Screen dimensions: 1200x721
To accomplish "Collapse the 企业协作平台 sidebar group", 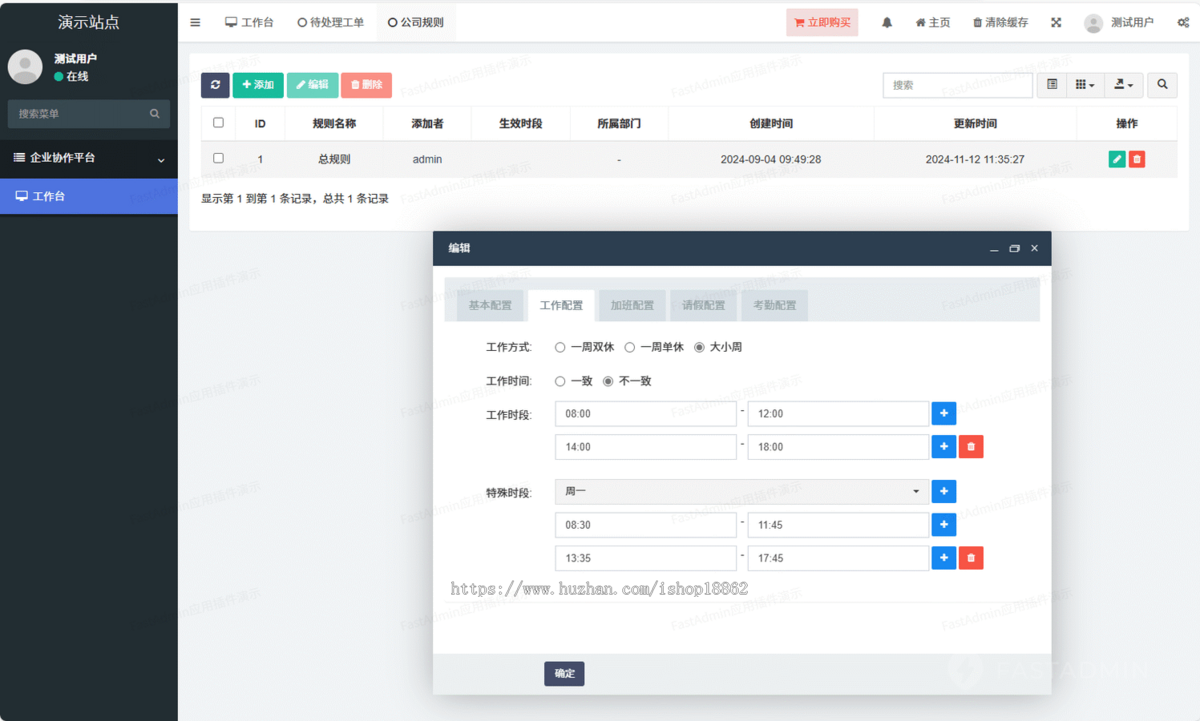I will (x=88, y=158).
